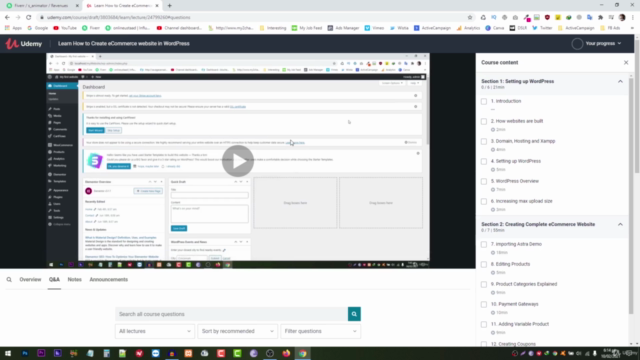Image resolution: width=640 pixels, height=360 pixels.
Task: Click the course title in header
Action: click(x=124, y=43)
